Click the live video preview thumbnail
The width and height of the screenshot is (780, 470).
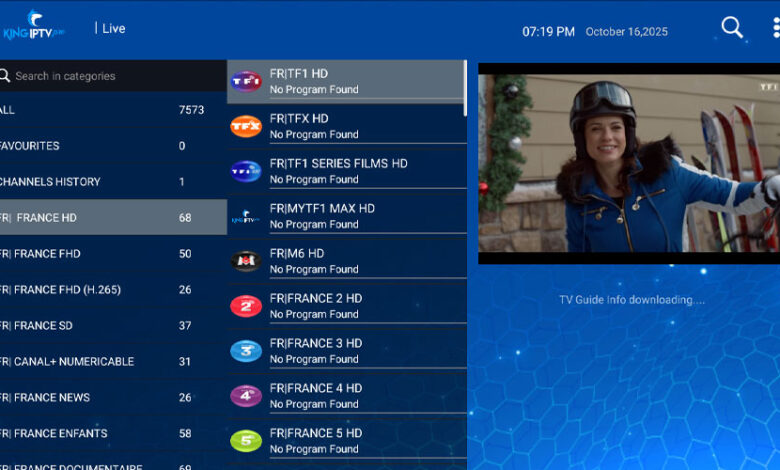pos(628,164)
